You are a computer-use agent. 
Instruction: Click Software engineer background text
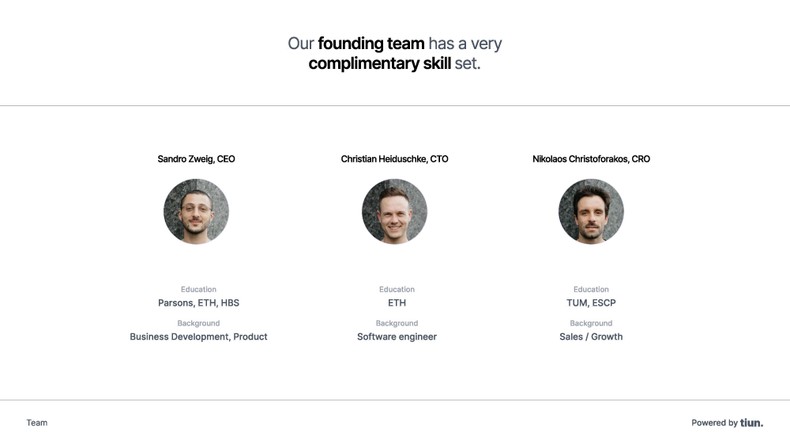tap(397, 337)
